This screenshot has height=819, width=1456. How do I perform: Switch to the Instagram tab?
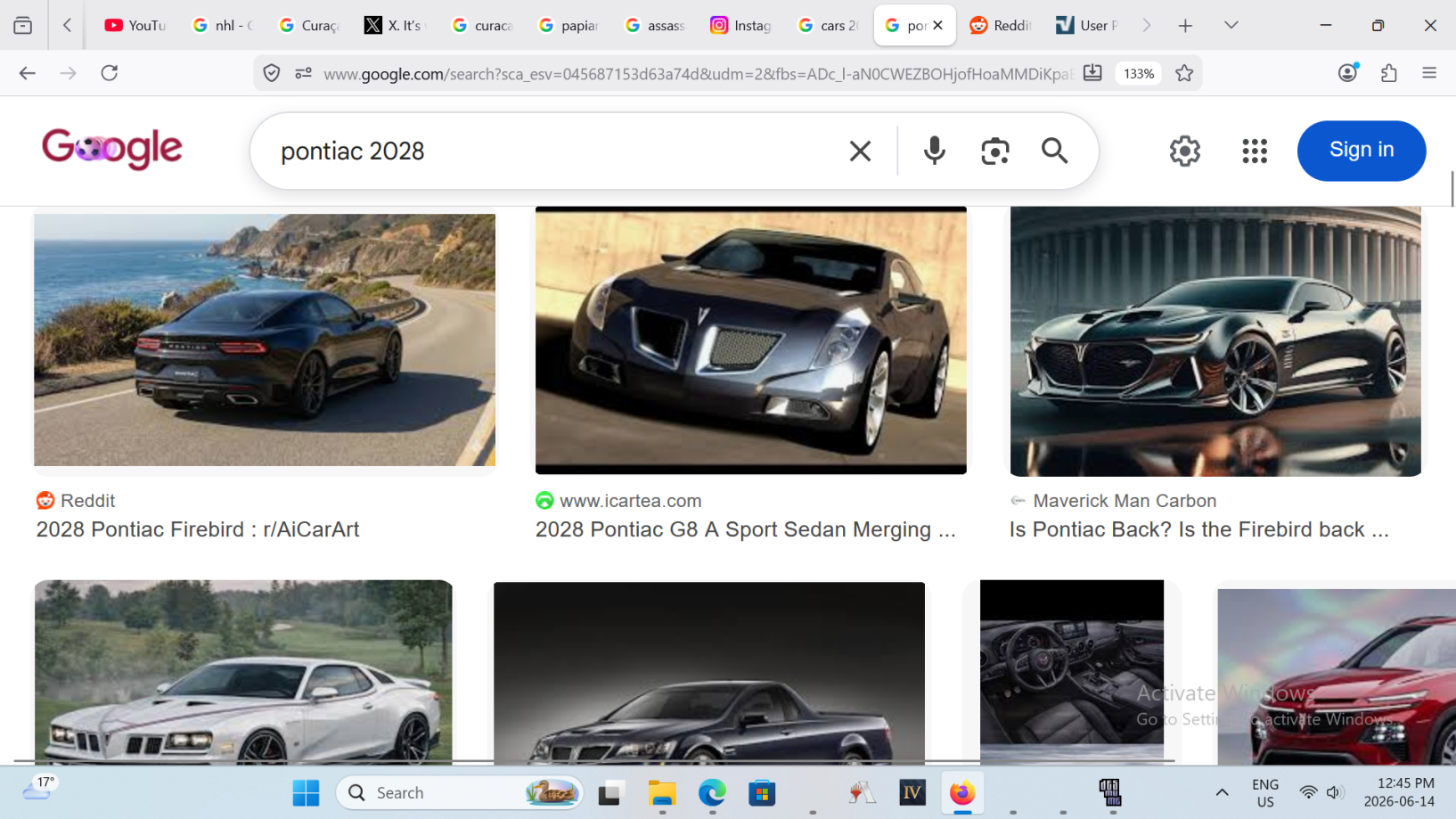pyautogui.click(x=740, y=25)
